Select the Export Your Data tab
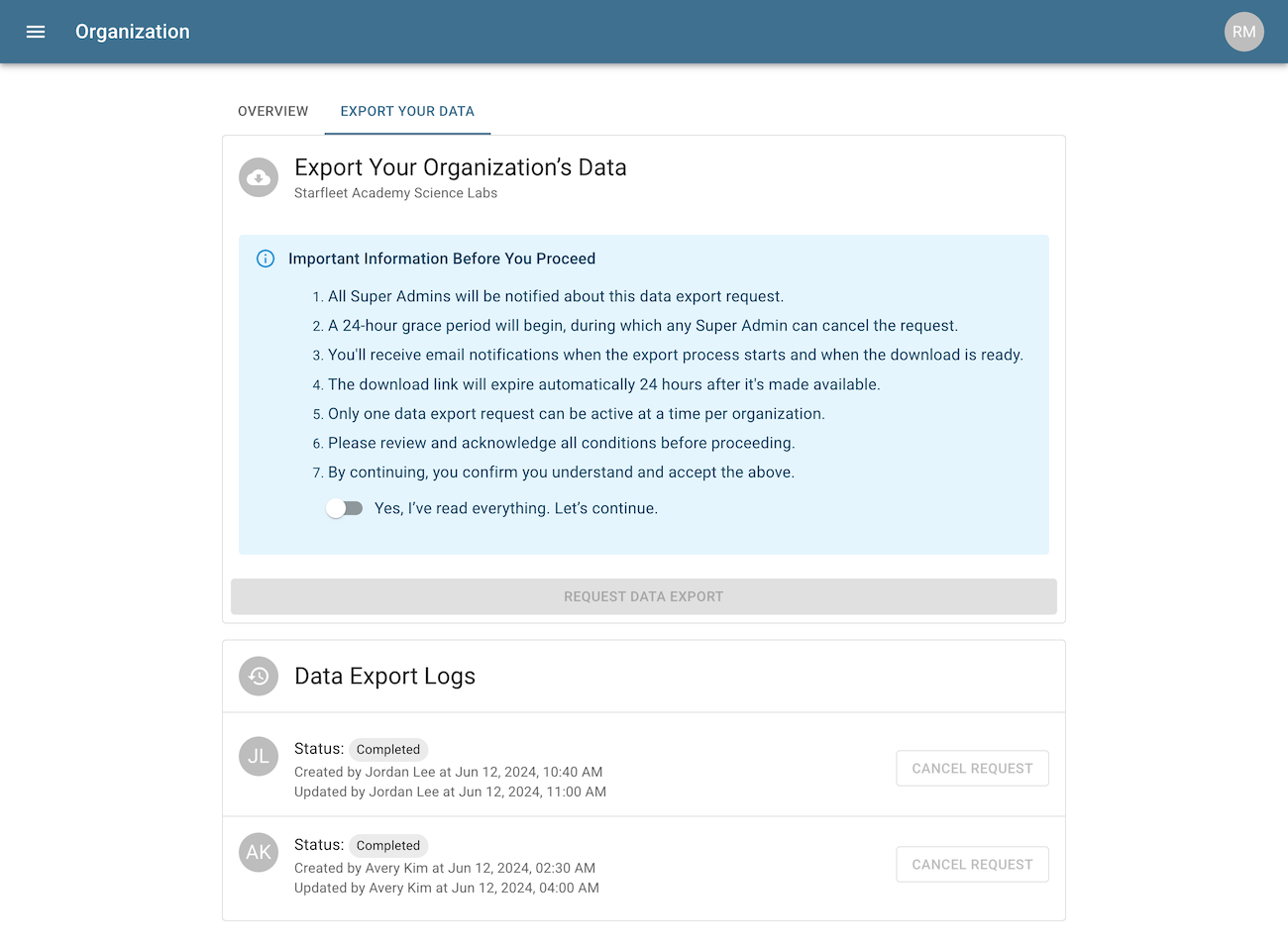The image size is (1288, 949). point(407,111)
